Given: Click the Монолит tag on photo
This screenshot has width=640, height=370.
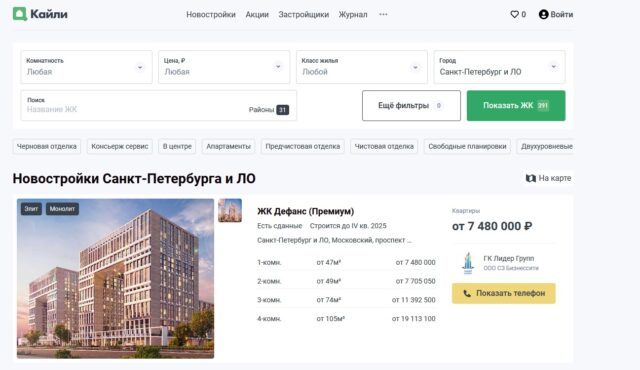Looking at the screenshot, I should pos(62,209).
